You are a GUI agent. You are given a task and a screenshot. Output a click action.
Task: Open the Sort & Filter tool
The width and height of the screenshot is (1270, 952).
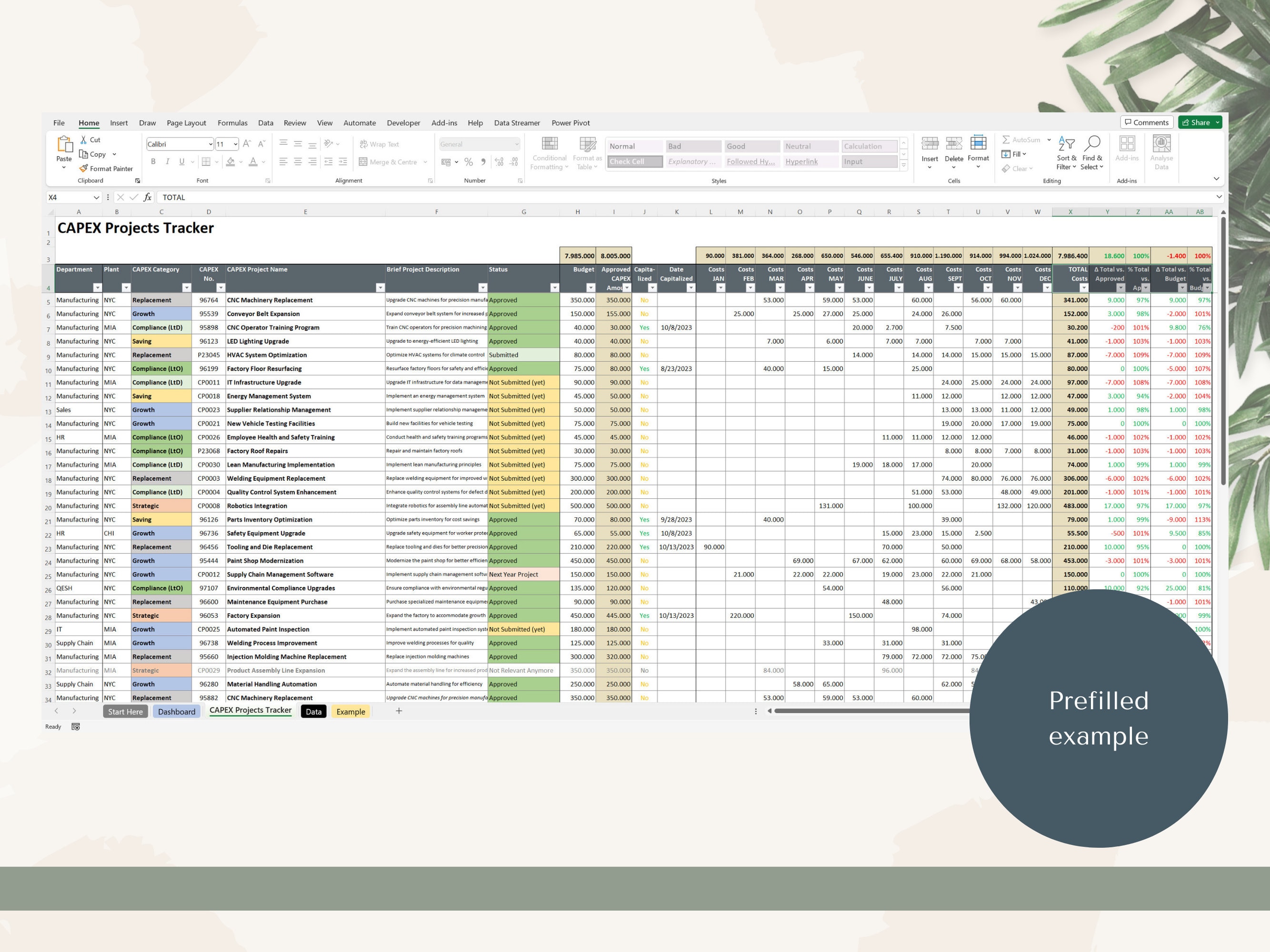coord(1066,153)
